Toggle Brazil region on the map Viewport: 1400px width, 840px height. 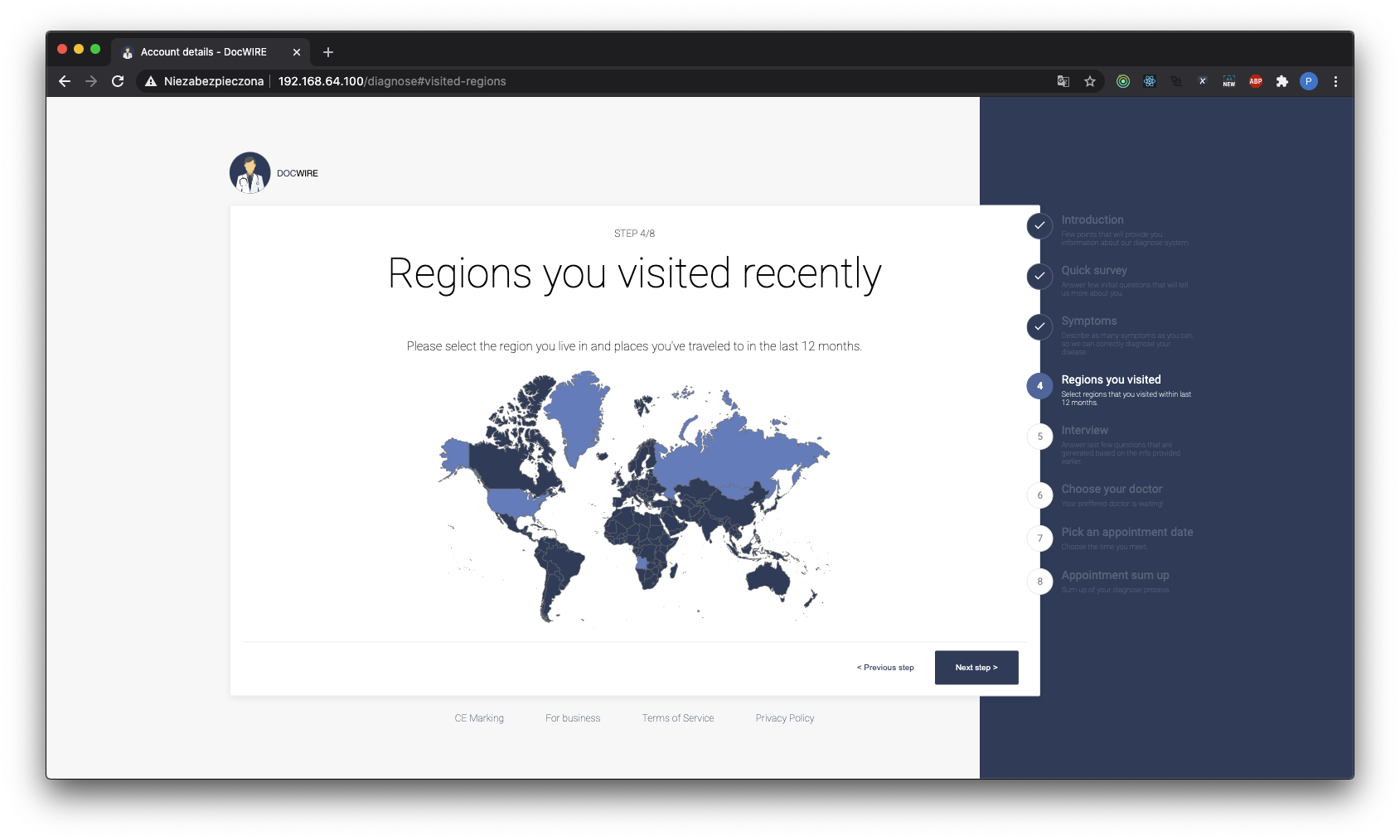tap(566, 563)
